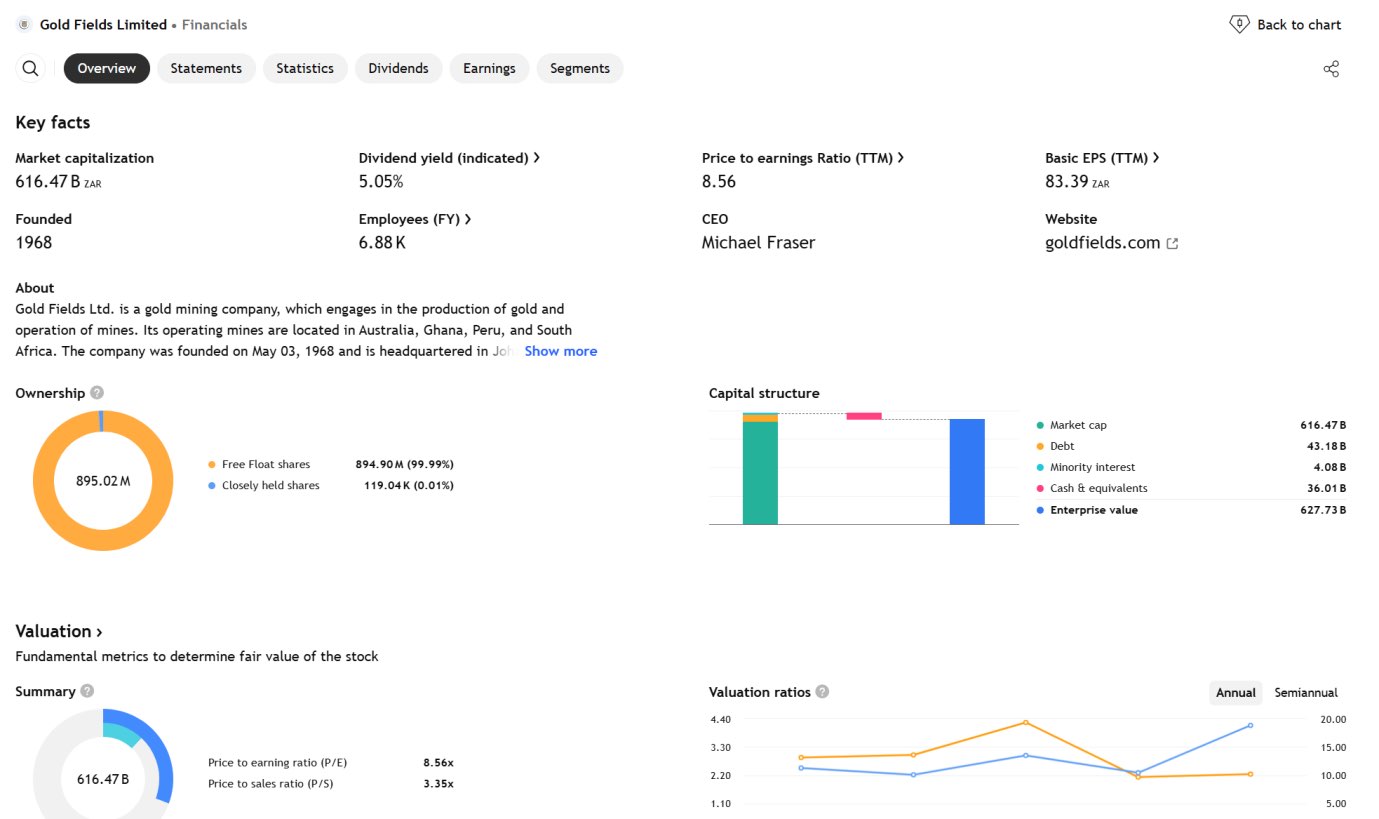This screenshot has width=1379, height=819.
Task: Open Employees (FY) details
Action: tap(415, 219)
